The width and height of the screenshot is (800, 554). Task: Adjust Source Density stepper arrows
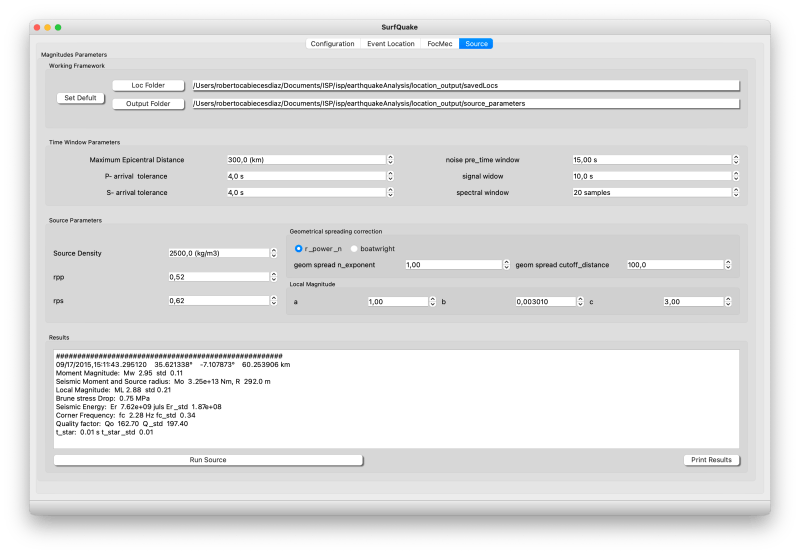[274, 253]
